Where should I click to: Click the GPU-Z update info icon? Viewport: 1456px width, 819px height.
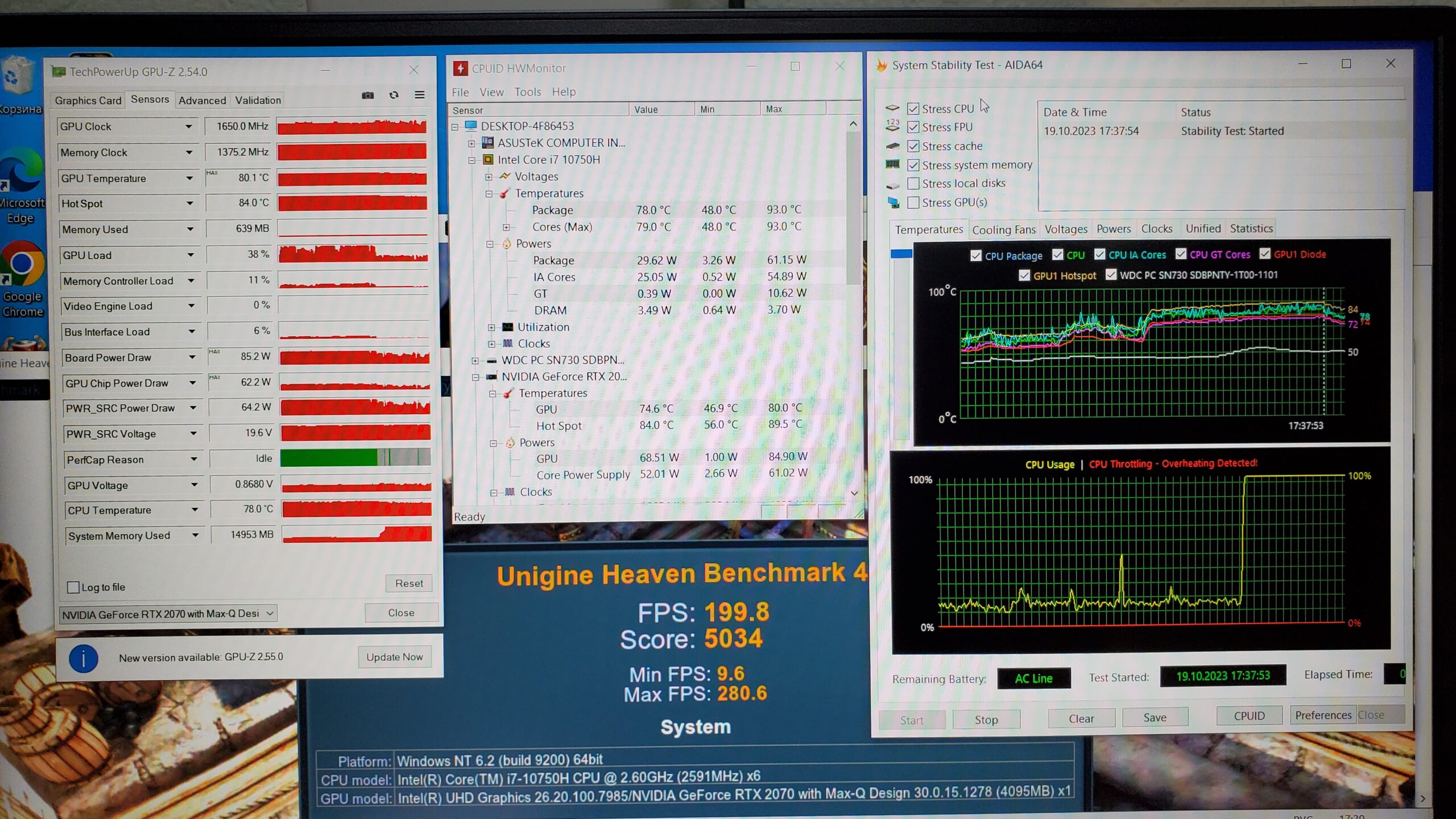84,659
